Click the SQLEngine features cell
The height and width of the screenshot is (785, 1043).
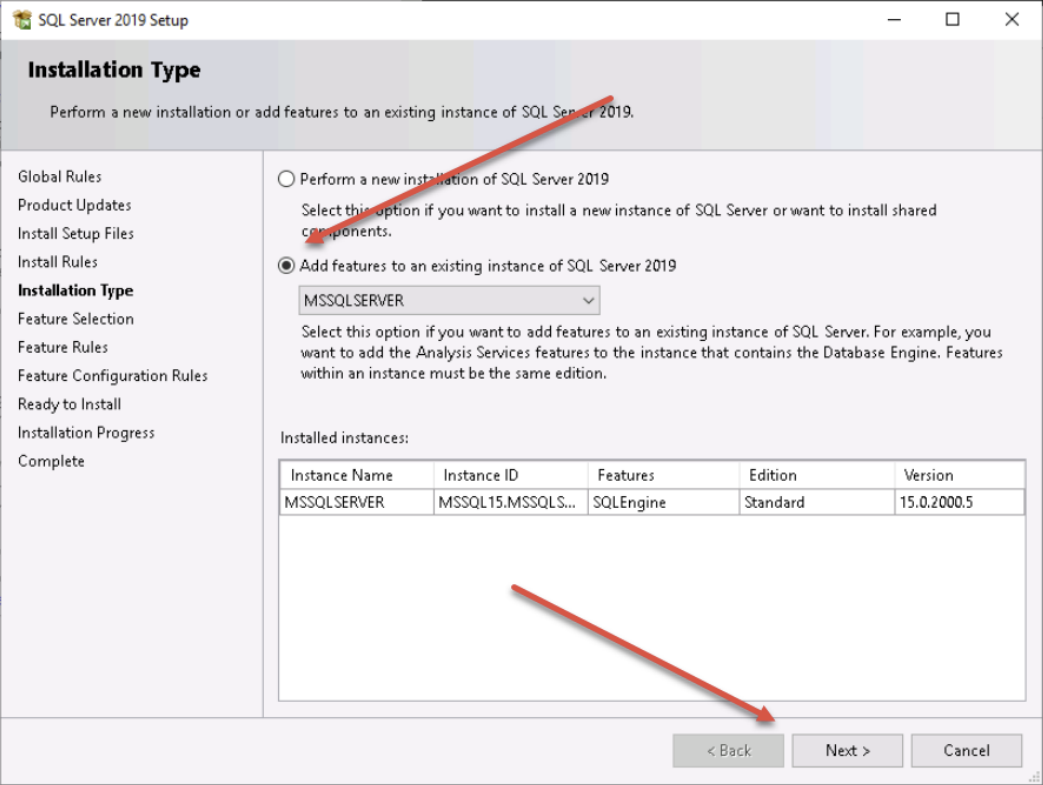[x=664, y=502]
